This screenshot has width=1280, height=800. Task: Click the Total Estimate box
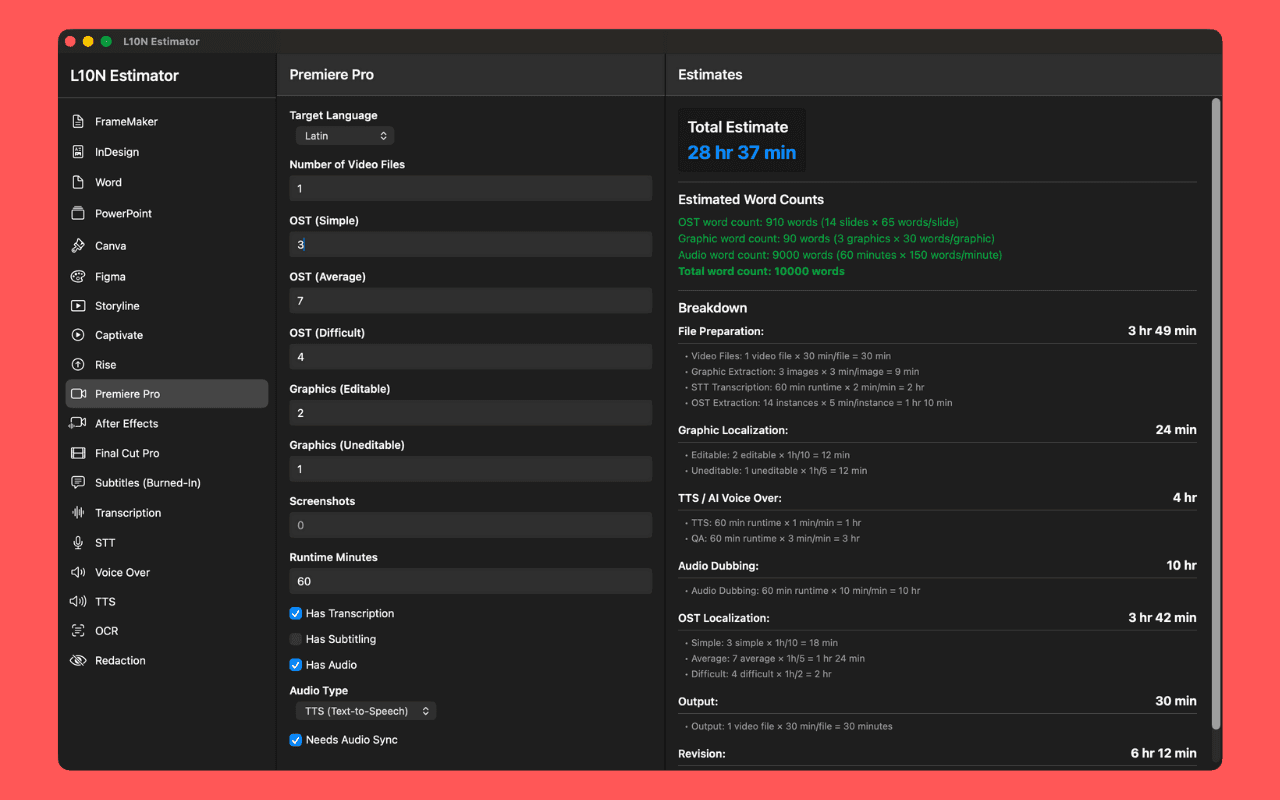[741, 139]
